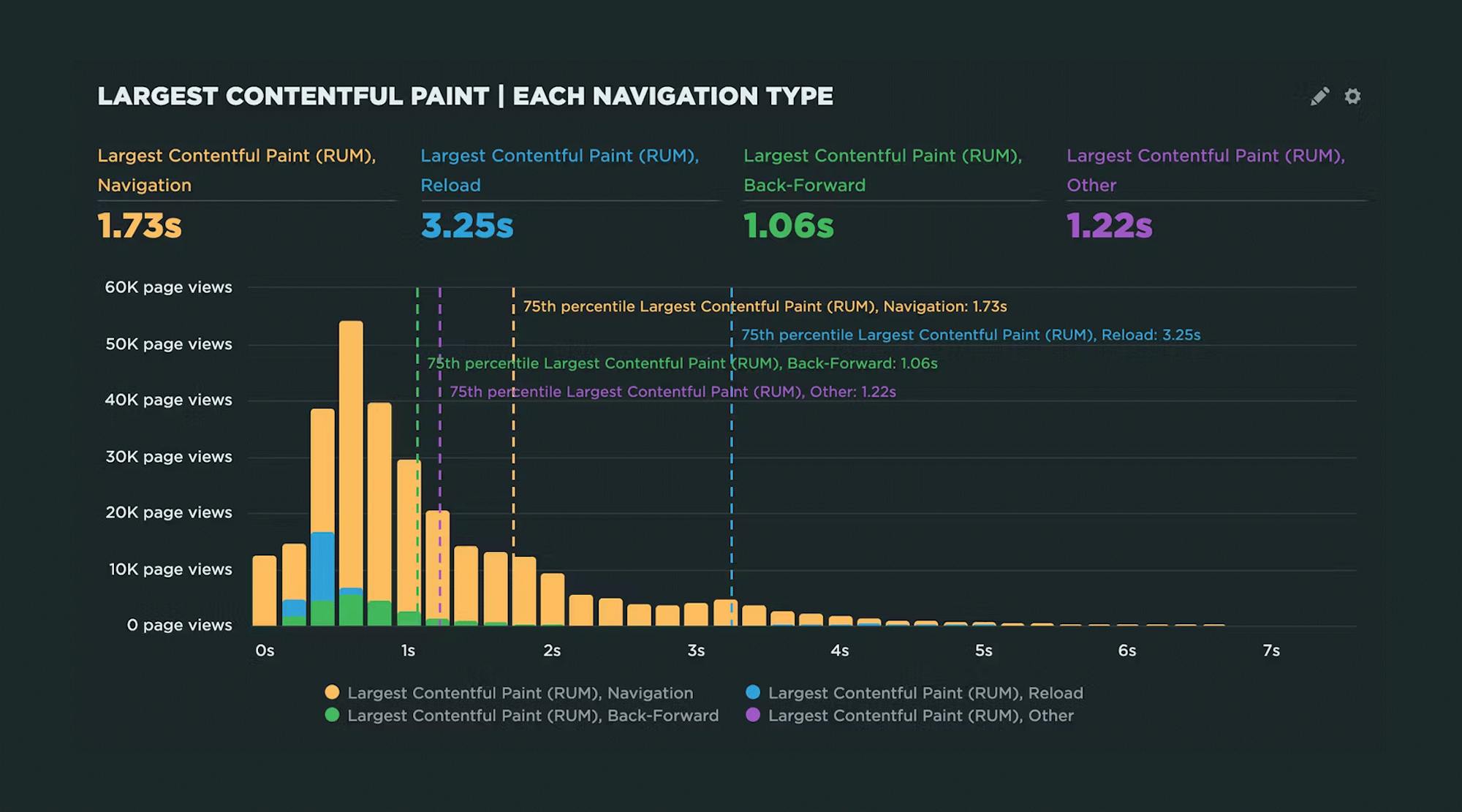This screenshot has width=1462, height=812.
Task: Click the orange Navigation legend dot
Action: 332,692
